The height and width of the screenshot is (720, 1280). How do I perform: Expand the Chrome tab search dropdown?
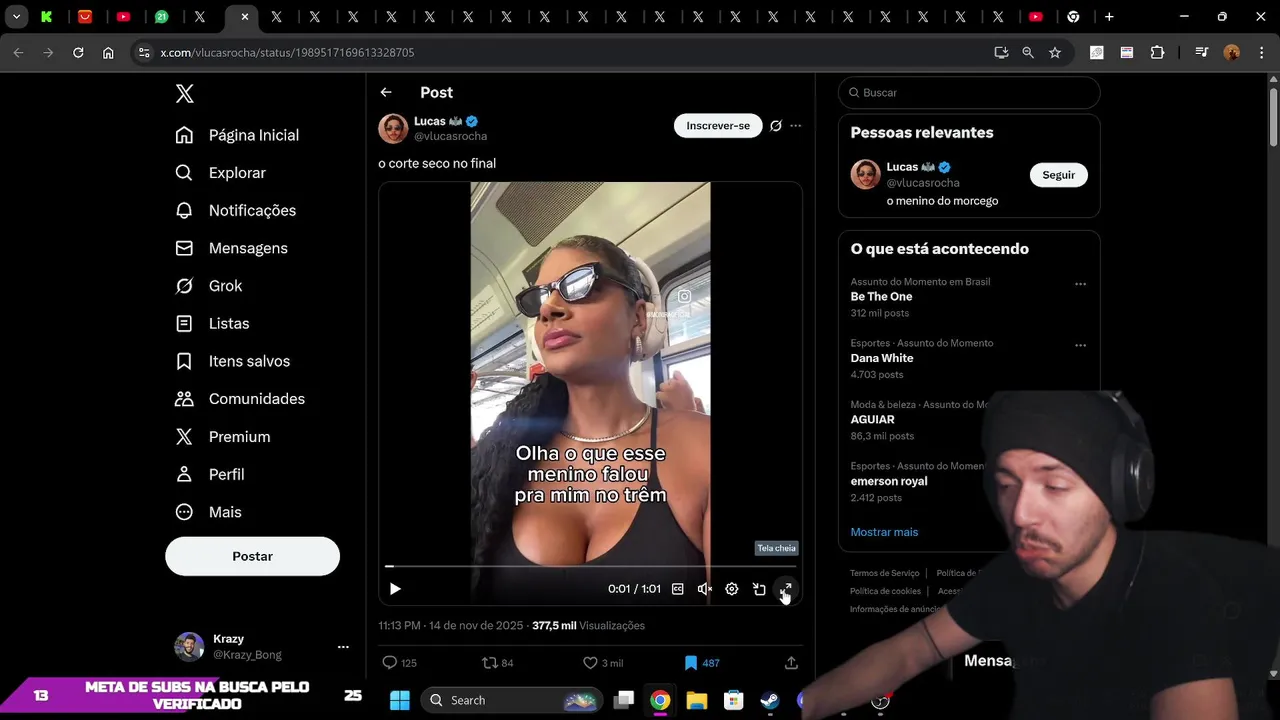pos(16,16)
